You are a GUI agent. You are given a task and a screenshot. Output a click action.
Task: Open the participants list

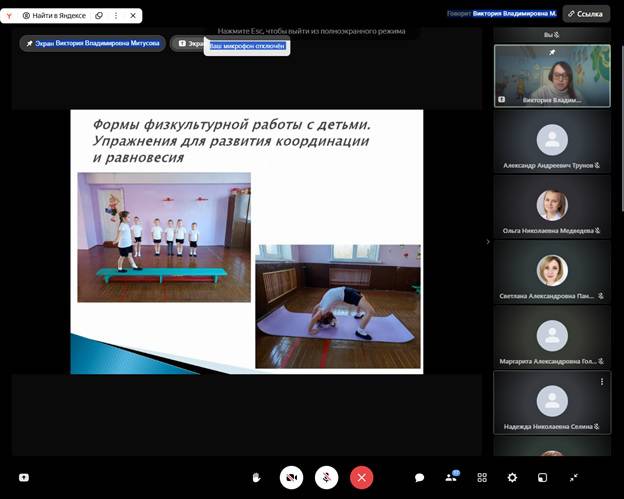(x=452, y=476)
